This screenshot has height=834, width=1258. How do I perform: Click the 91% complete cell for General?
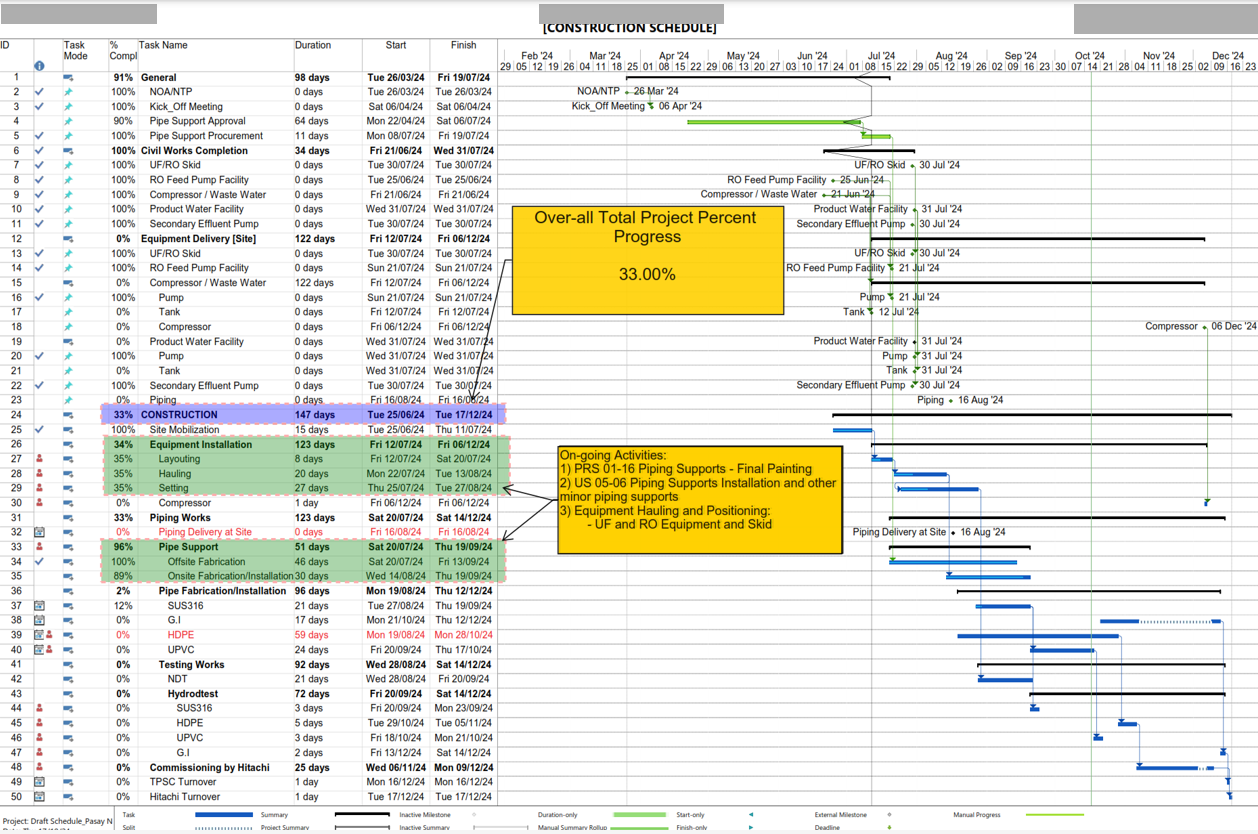pyautogui.click(x=123, y=77)
